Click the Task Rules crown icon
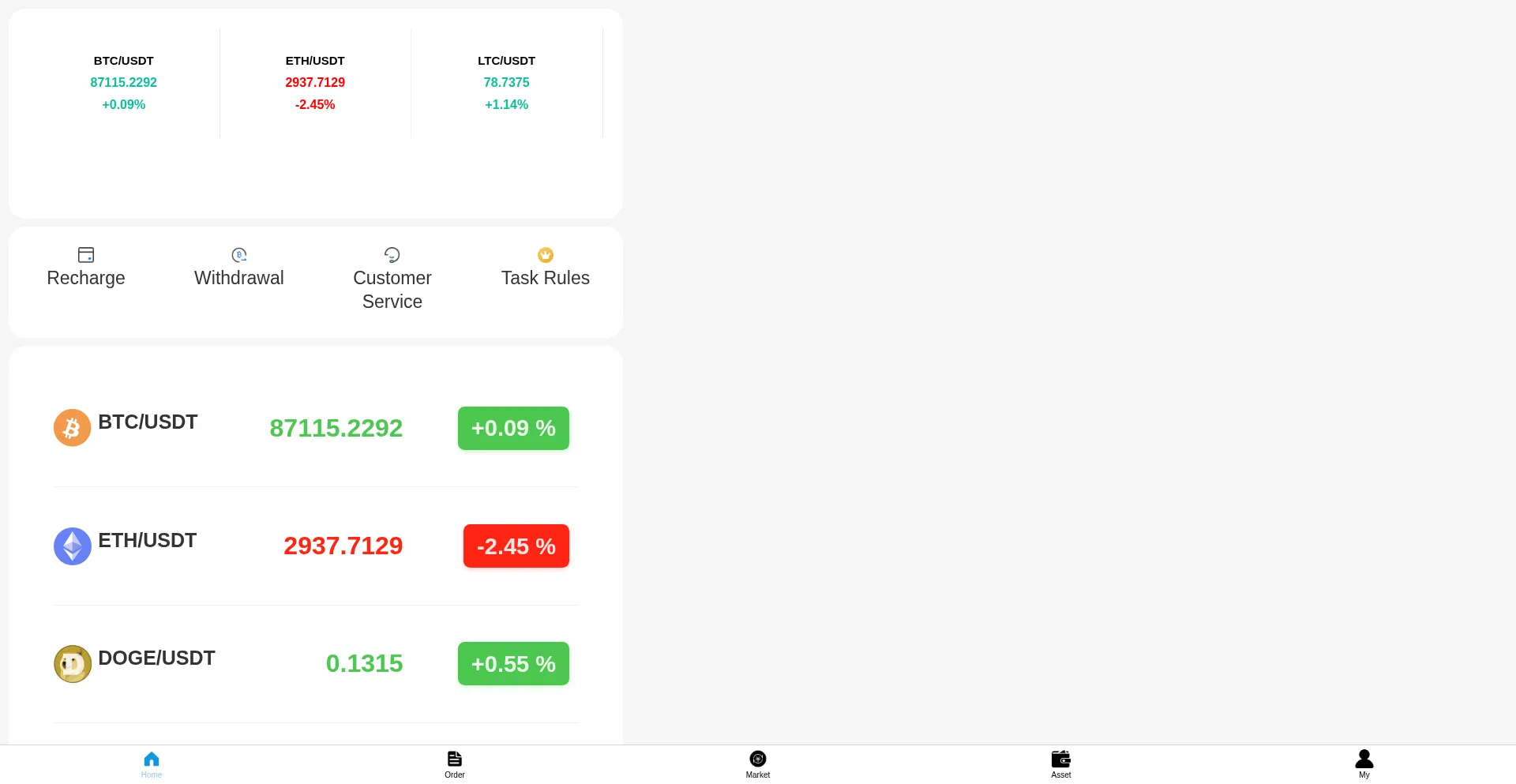 point(545,254)
